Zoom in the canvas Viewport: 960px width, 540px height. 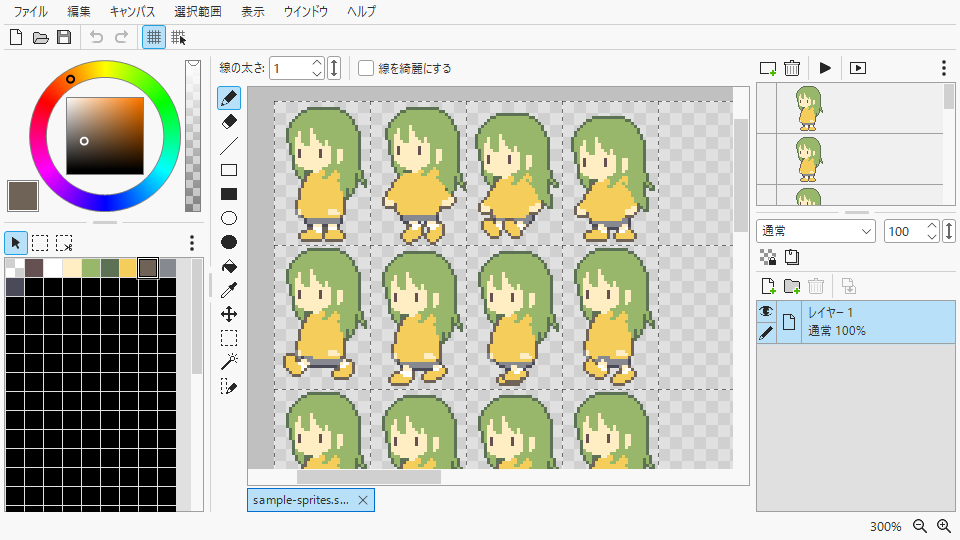pyautogui.click(x=944, y=526)
